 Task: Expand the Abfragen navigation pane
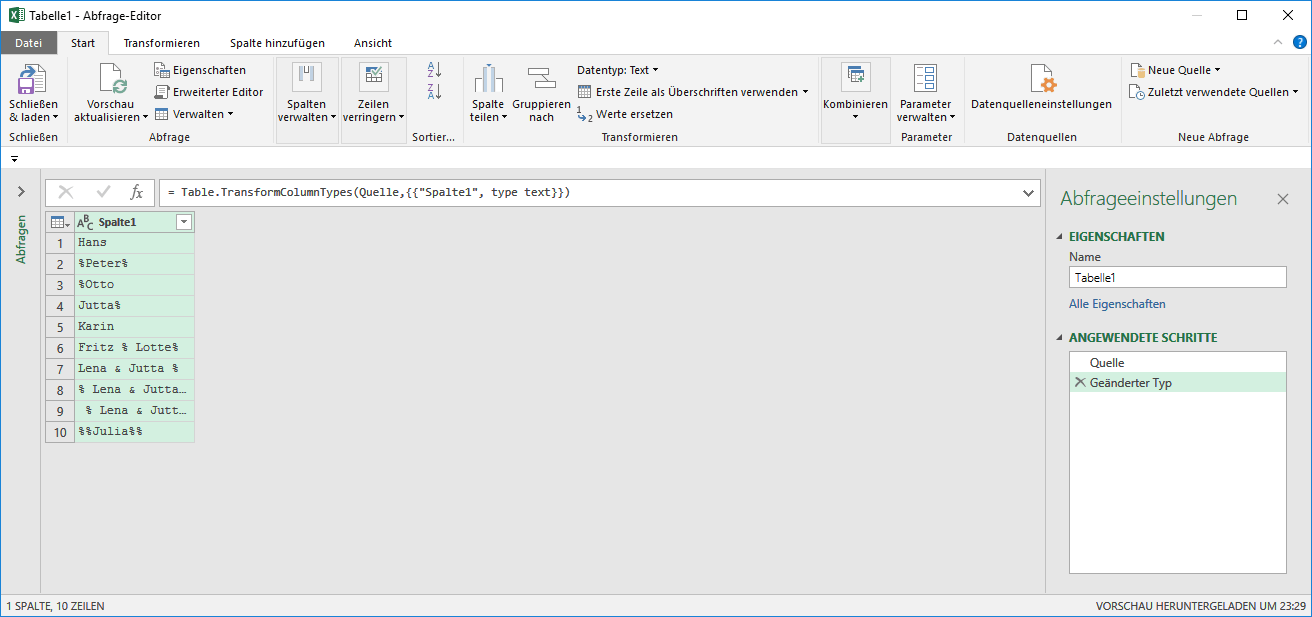(21, 192)
